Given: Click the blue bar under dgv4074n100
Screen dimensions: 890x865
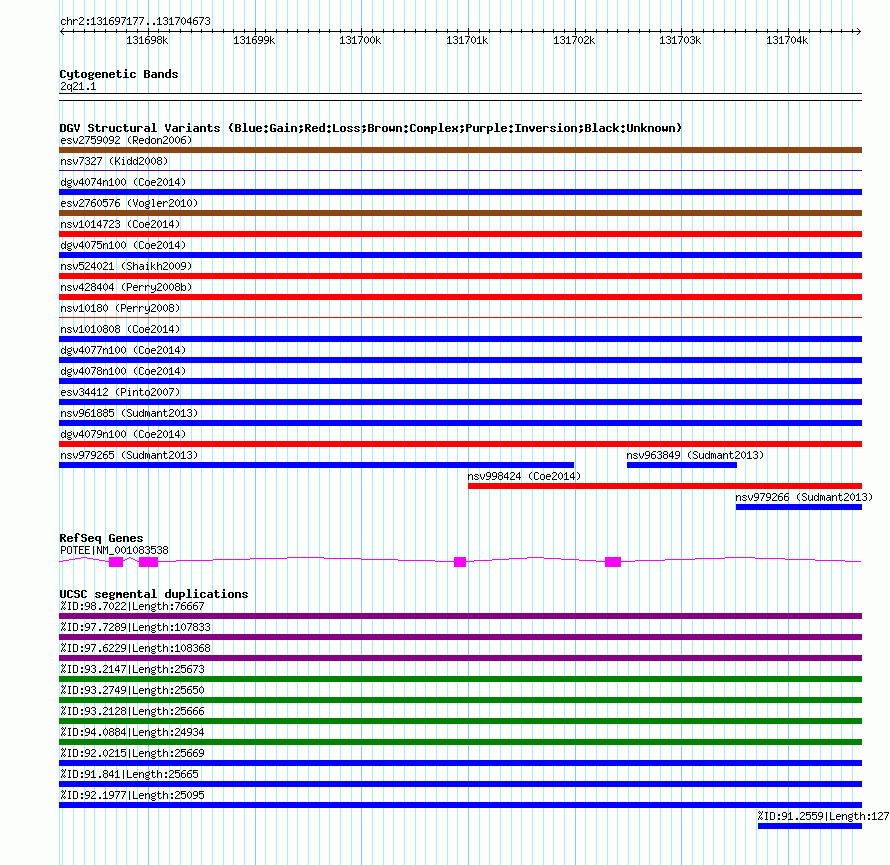Looking at the screenshot, I should coord(460,192).
